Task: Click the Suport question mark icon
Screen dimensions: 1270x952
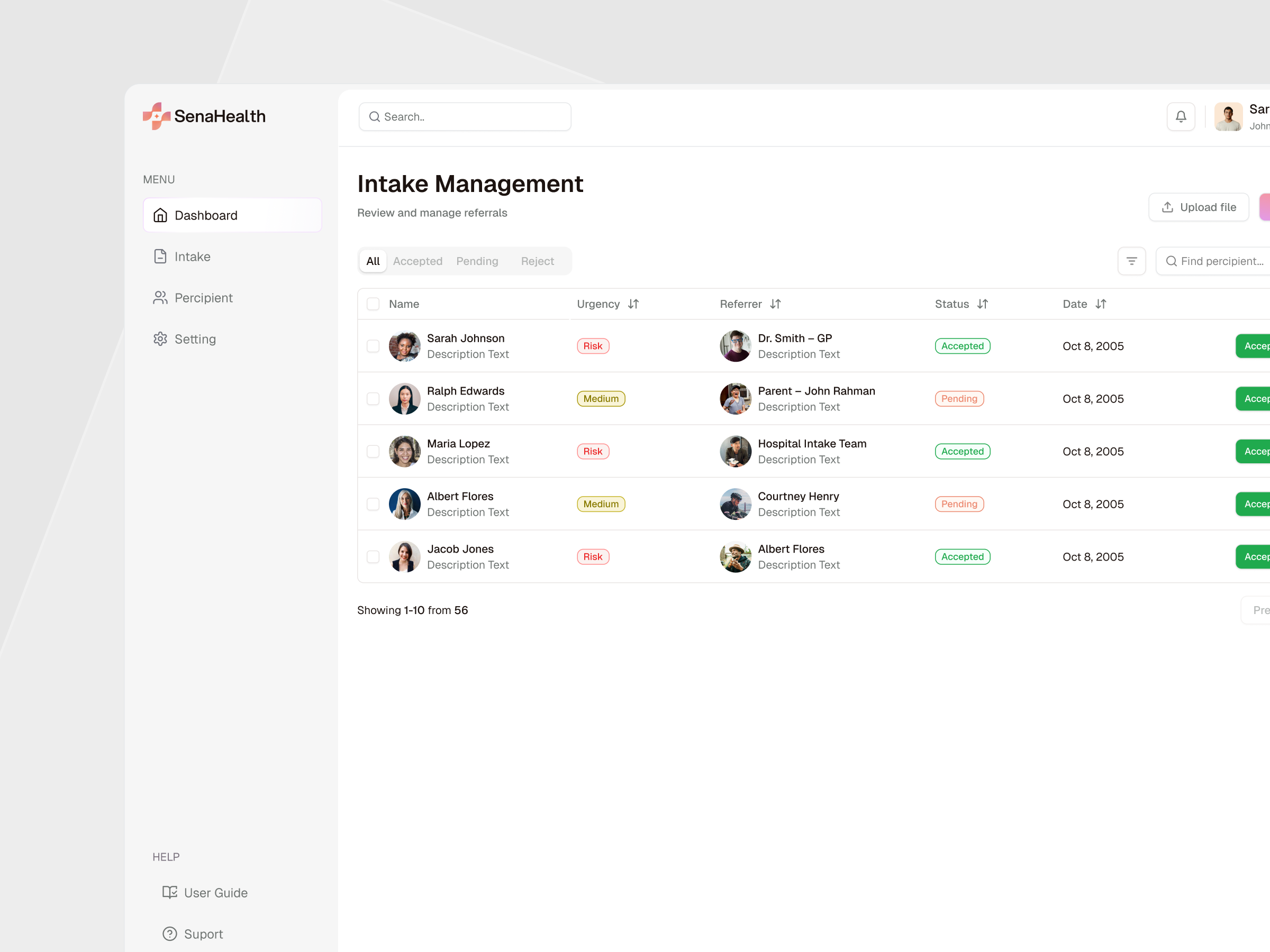Action: tap(169, 933)
